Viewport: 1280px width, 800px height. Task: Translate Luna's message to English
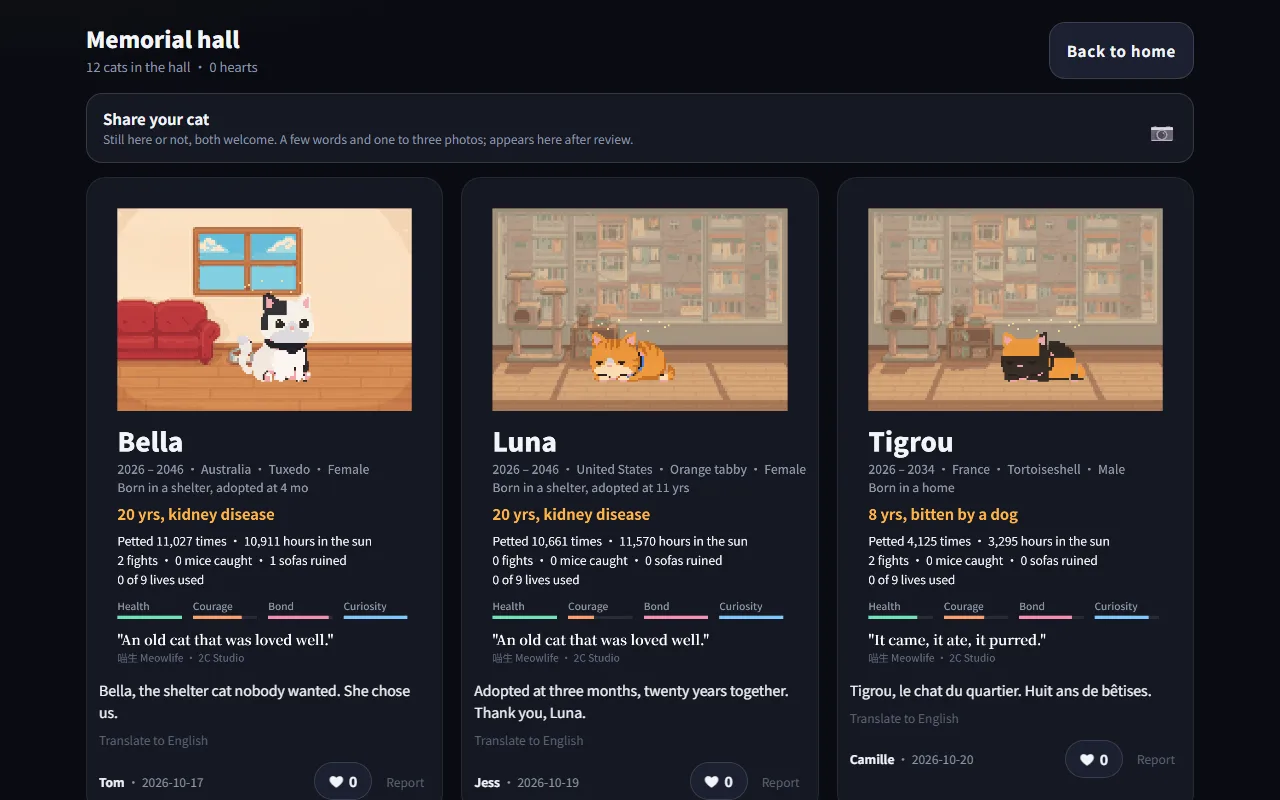pyautogui.click(x=529, y=741)
